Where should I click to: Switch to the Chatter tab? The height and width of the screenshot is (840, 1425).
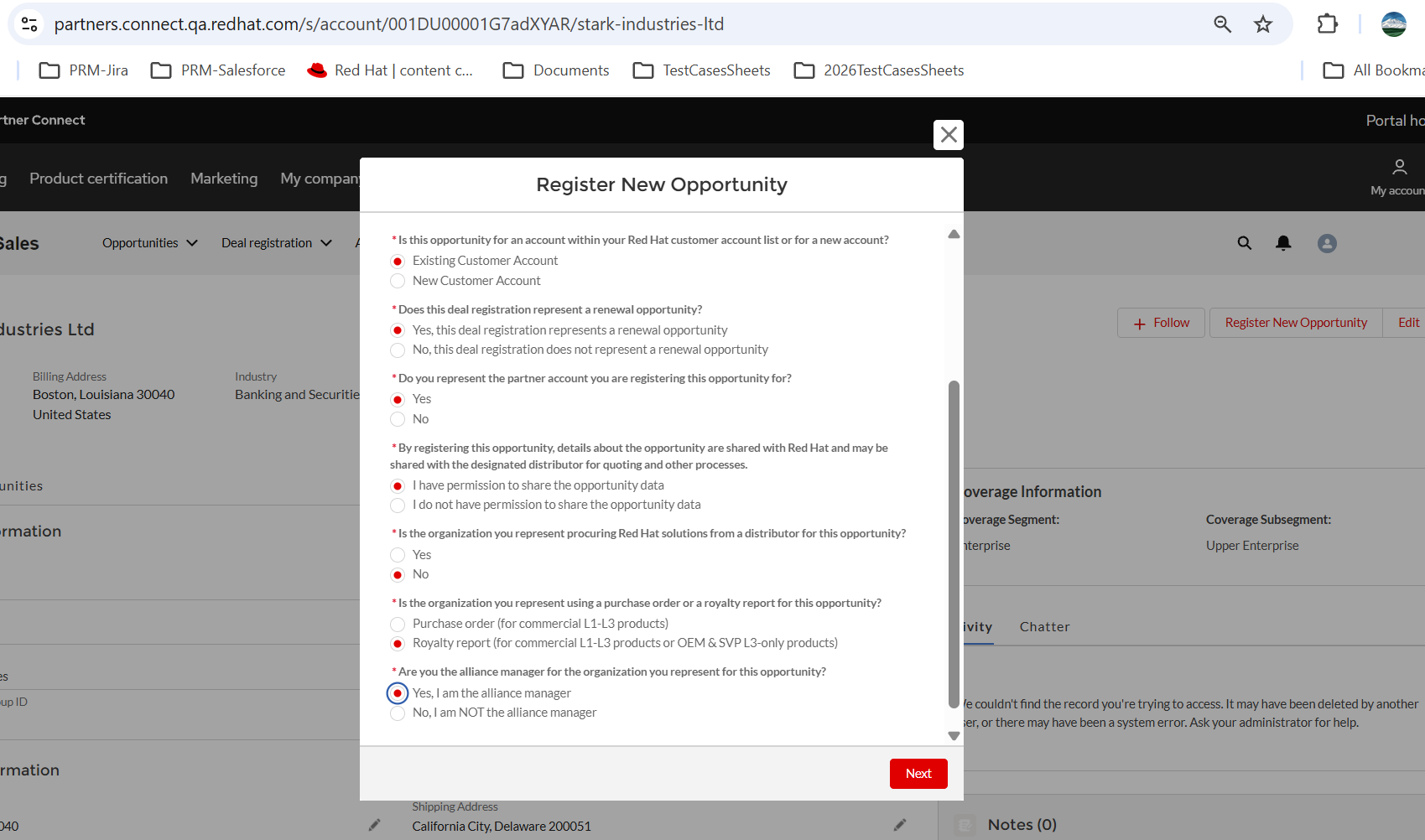1045,627
